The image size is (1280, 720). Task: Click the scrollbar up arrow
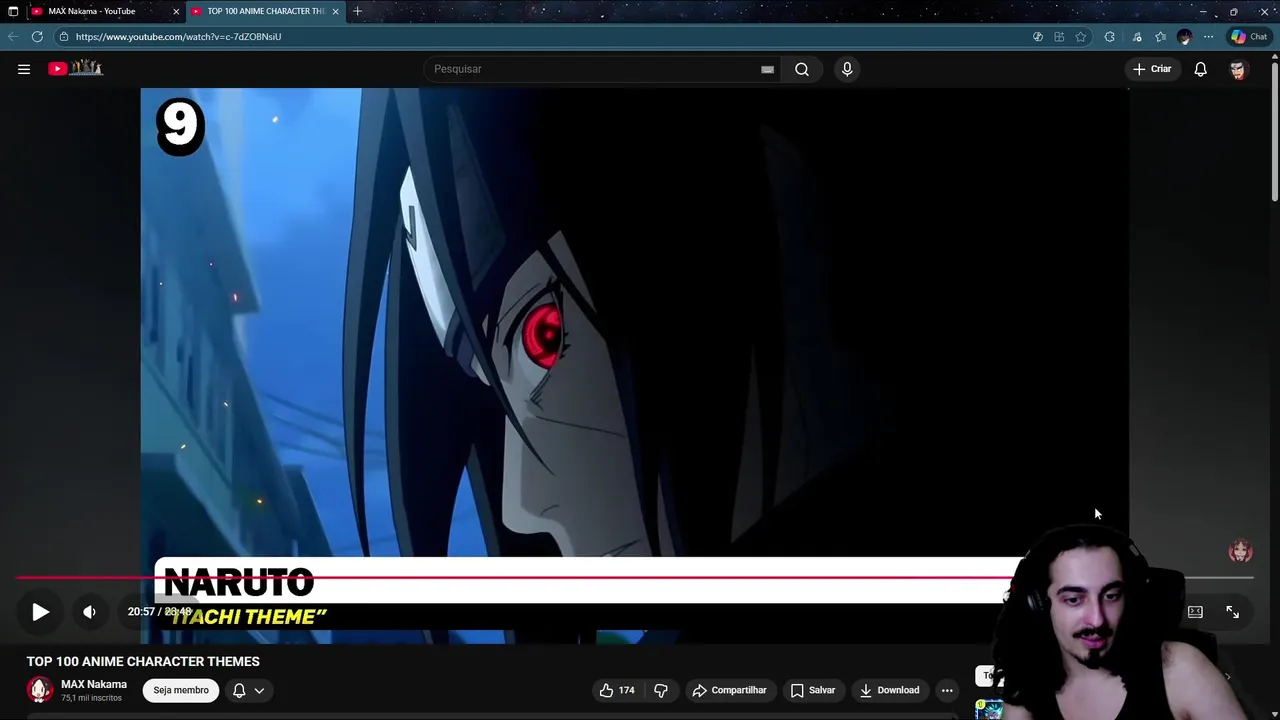pos(1274,57)
